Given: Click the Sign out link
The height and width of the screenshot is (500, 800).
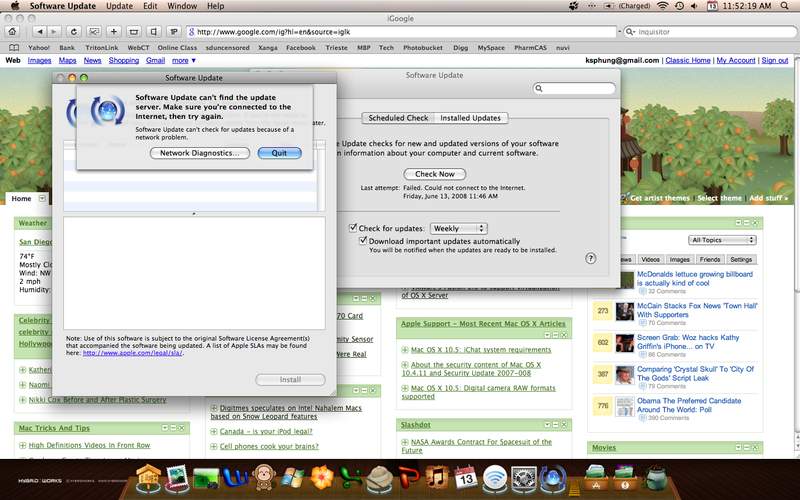Looking at the screenshot, I should coord(774,60).
